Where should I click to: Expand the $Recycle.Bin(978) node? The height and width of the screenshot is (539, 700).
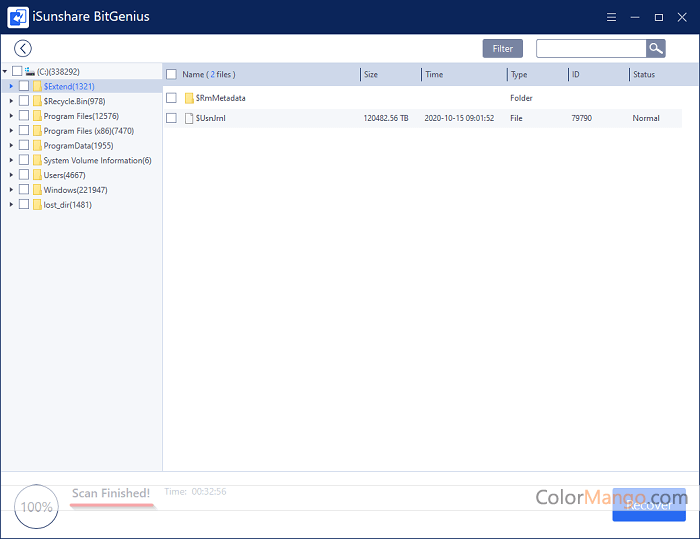pyautogui.click(x=11, y=101)
